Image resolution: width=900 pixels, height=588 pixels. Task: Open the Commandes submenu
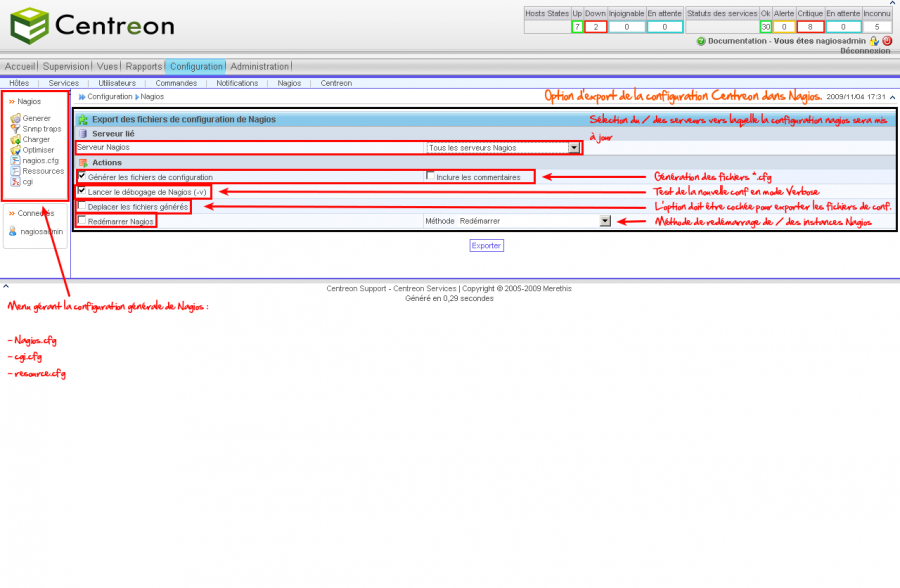click(176, 83)
